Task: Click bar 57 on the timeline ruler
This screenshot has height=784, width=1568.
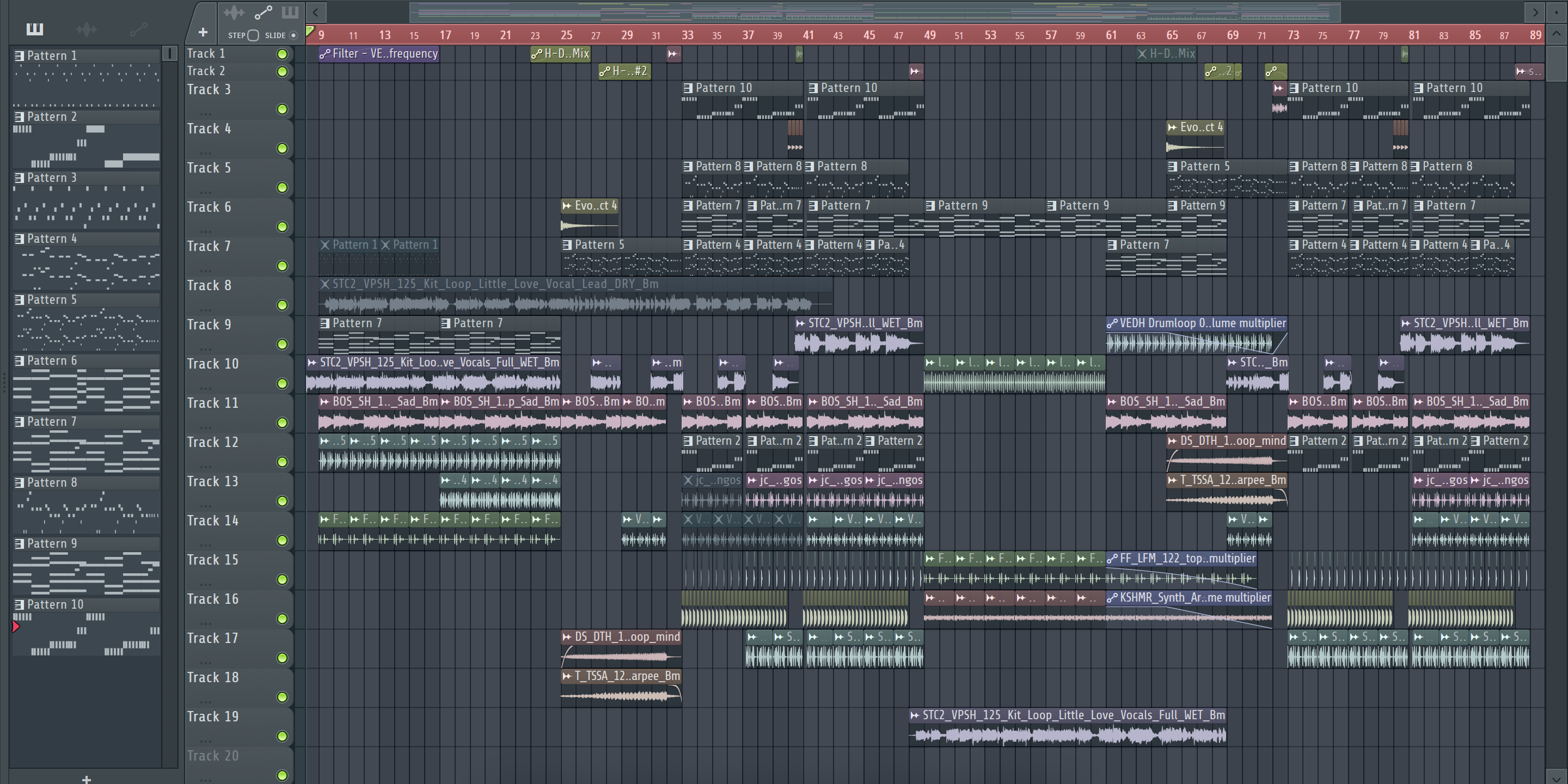Action: [x=1051, y=35]
